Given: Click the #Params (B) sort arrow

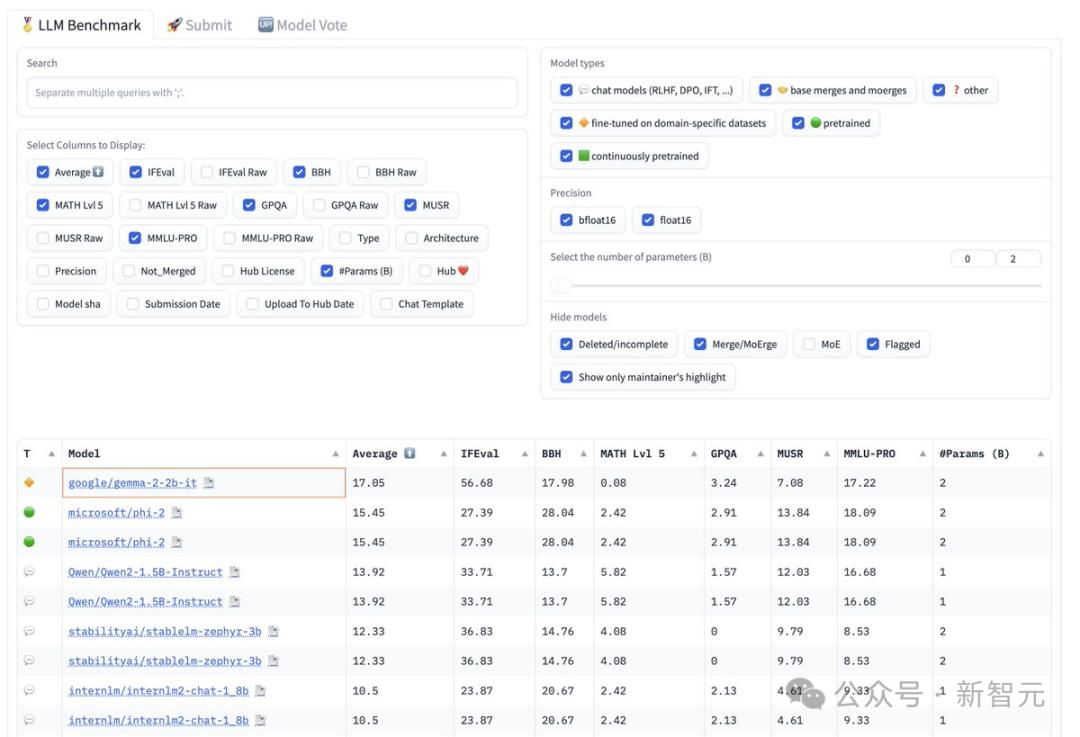Looking at the screenshot, I should pyautogui.click(x=1041, y=454).
